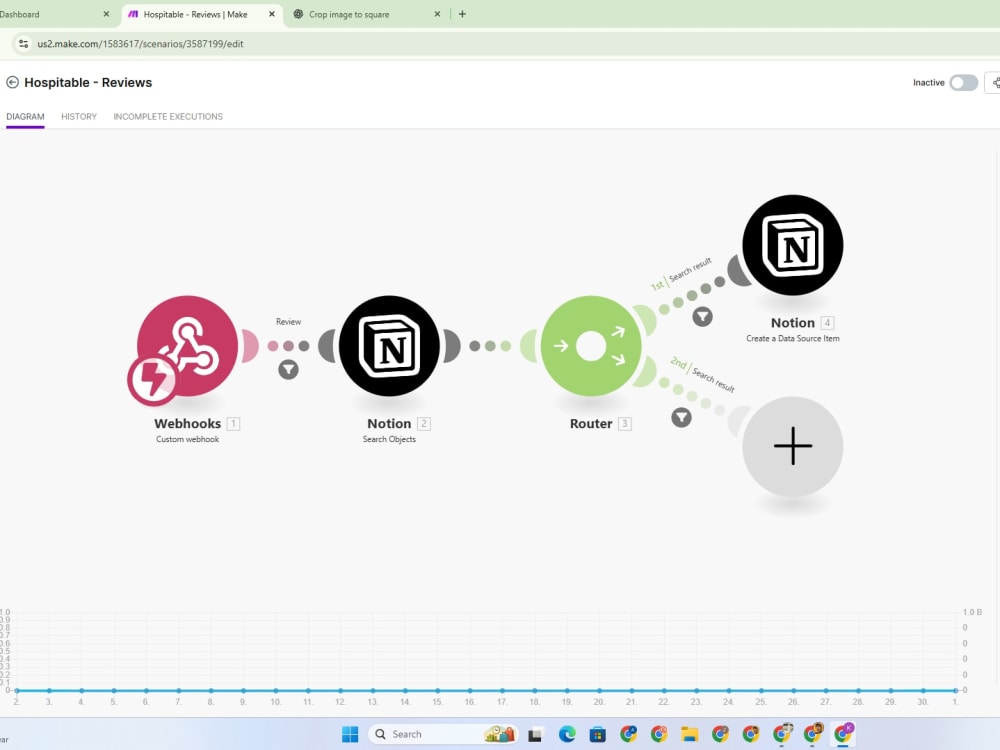Close the Crop image to square tab
The image size is (1000, 750).
point(437,14)
